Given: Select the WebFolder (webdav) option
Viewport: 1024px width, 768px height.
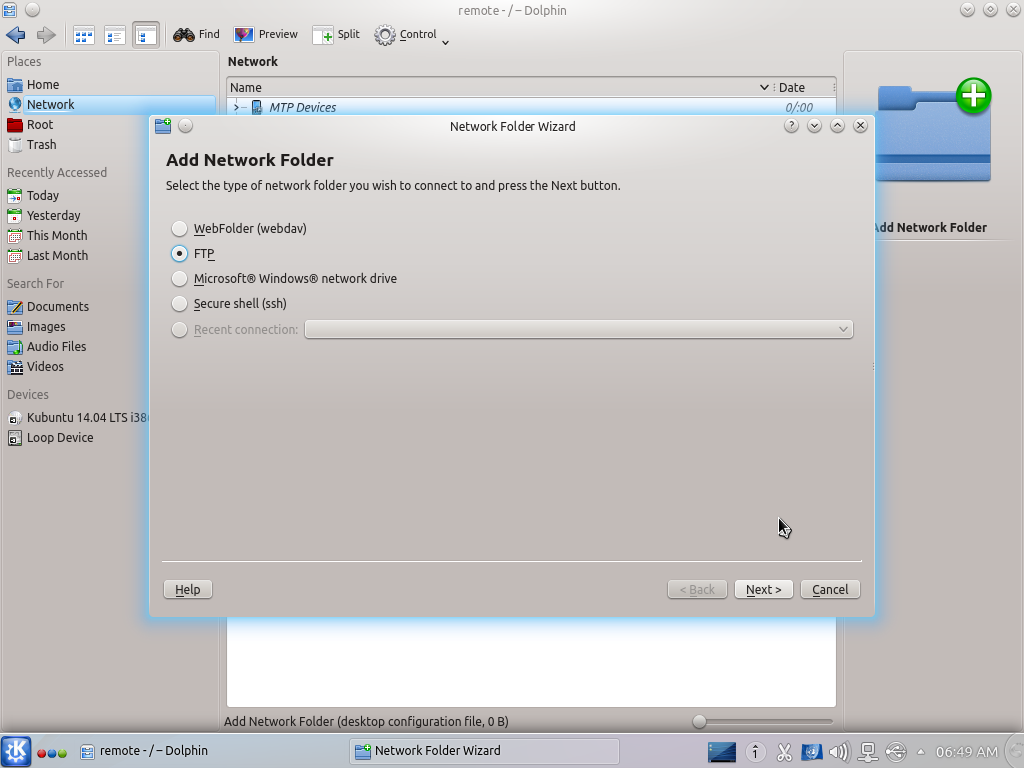Looking at the screenshot, I should point(239,229).
